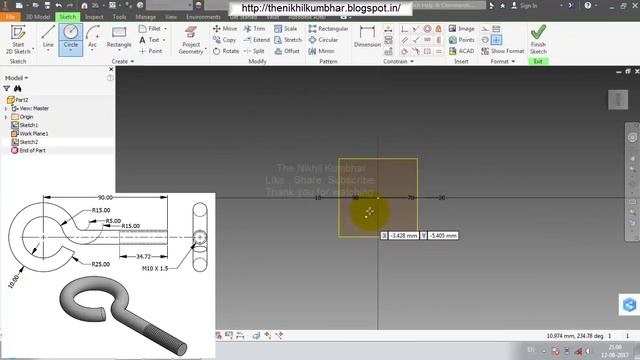The height and width of the screenshot is (360, 640).
Task: Click Sign In
Action: [524, 5]
